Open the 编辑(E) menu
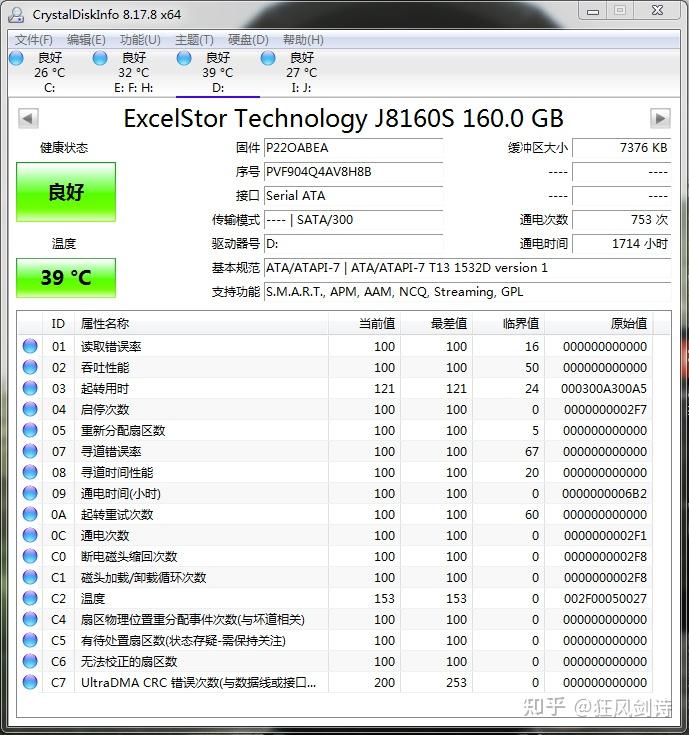The width and height of the screenshot is (689, 735). tap(86, 40)
